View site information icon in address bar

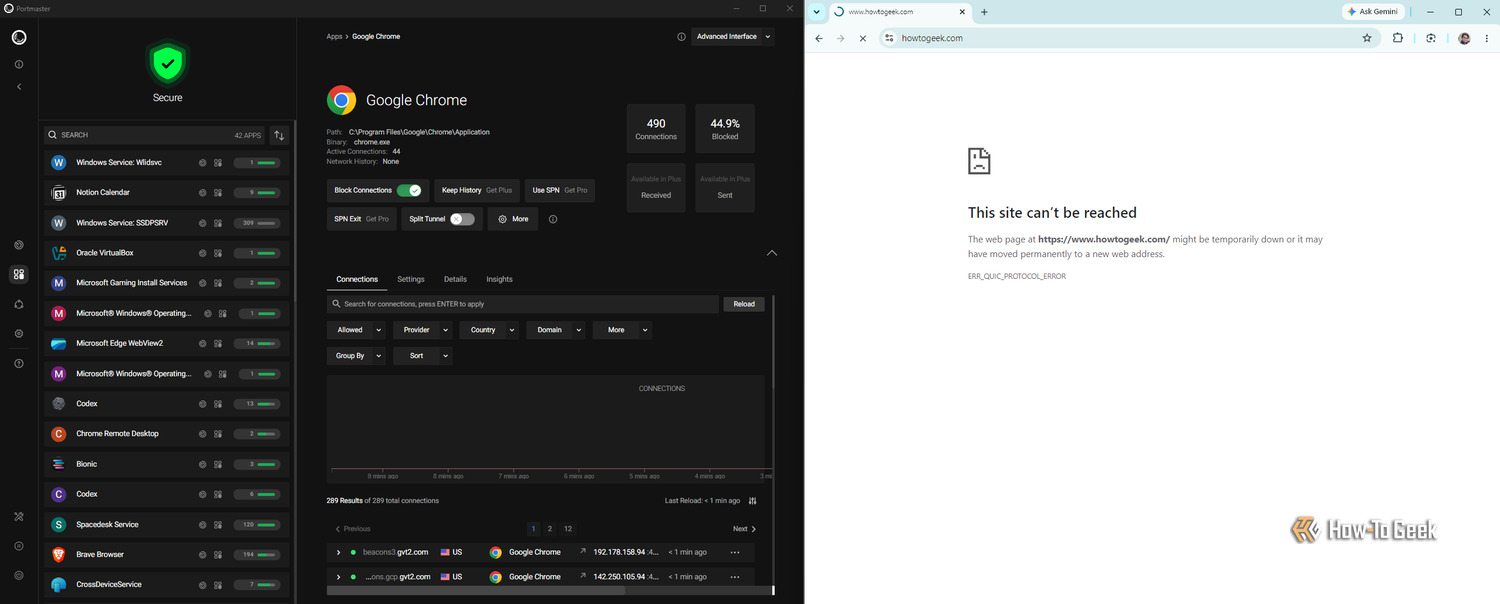point(889,38)
